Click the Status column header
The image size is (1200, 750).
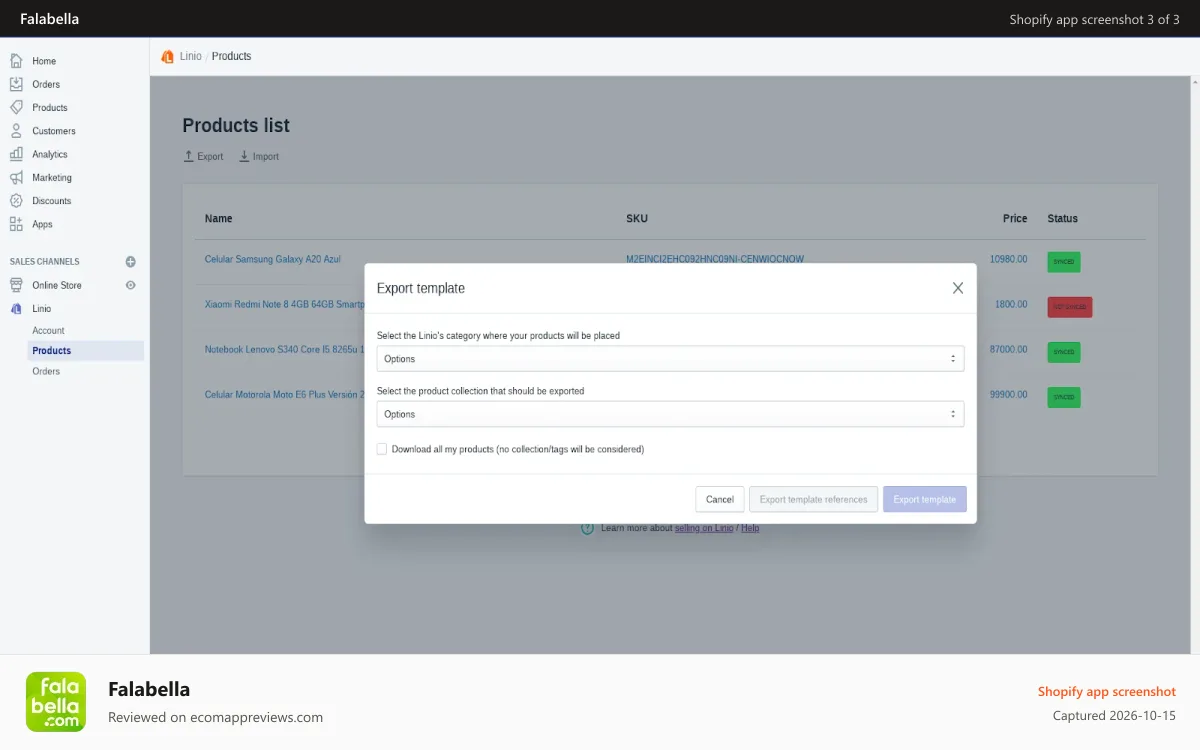1062,218
